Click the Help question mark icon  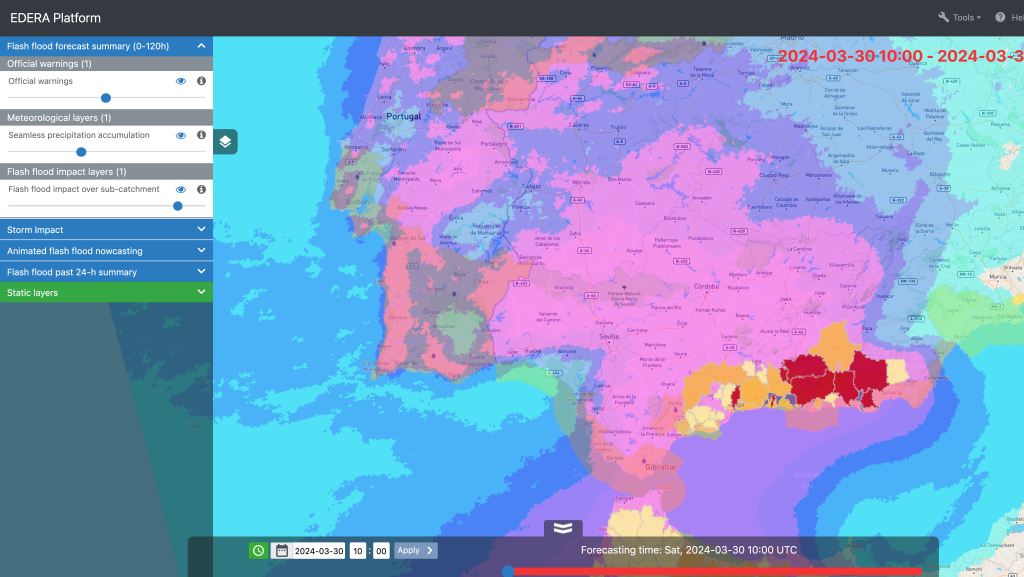(x=1000, y=18)
